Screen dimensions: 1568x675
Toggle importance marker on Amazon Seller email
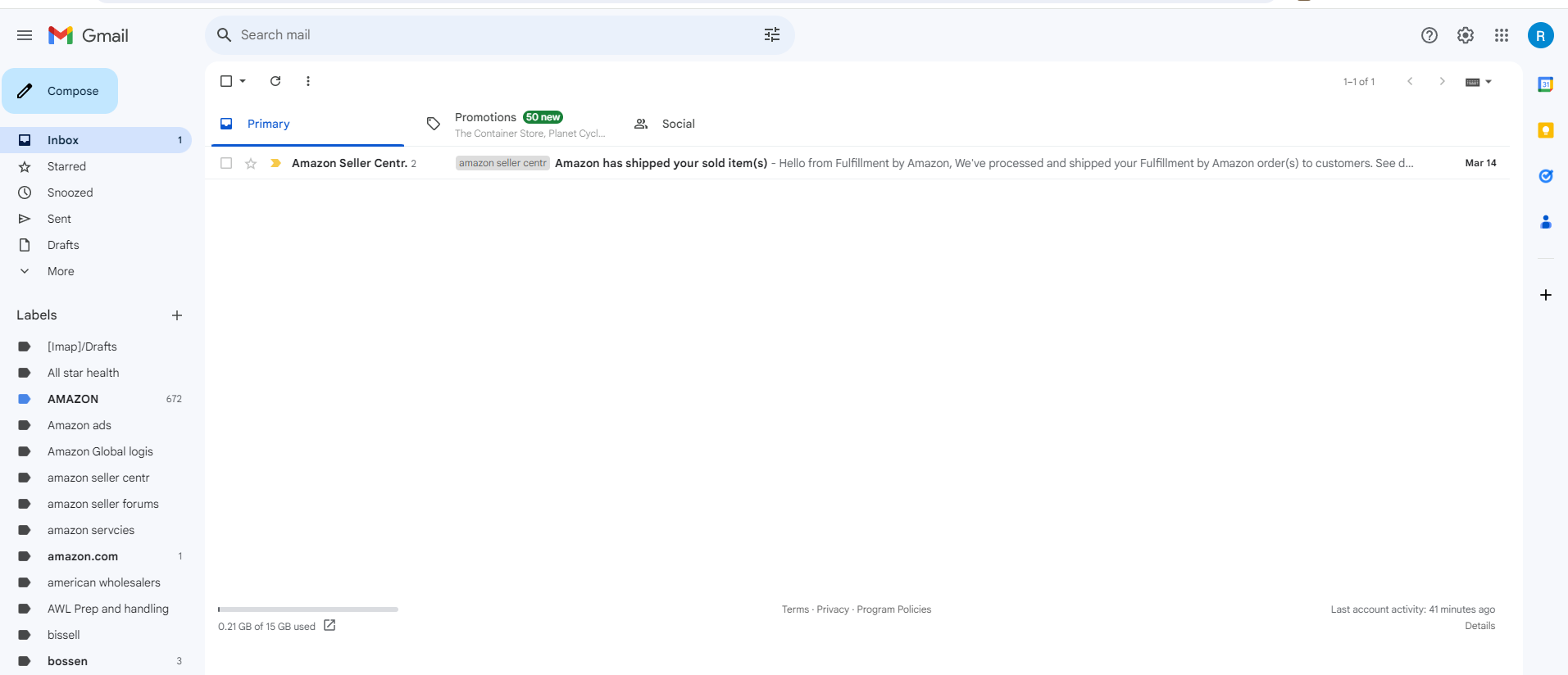click(276, 163)
